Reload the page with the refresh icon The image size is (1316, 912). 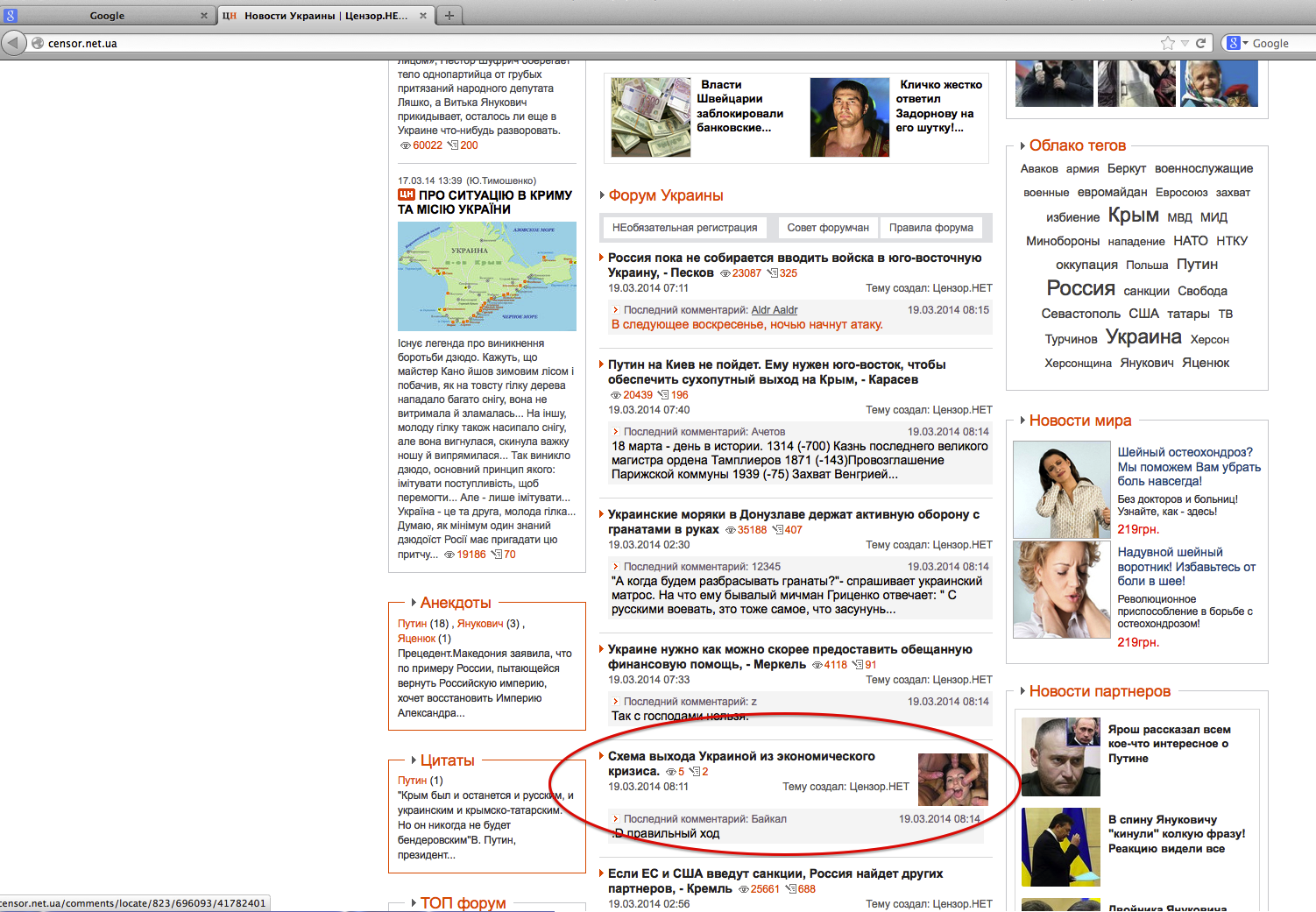click(x=1201, y=43)
